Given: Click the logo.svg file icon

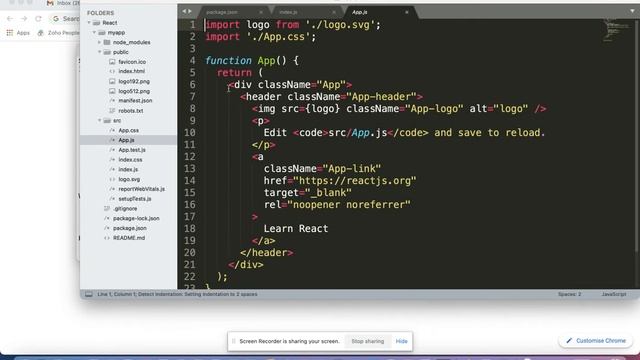Looking at the screenshot, I should click(112, 179).
